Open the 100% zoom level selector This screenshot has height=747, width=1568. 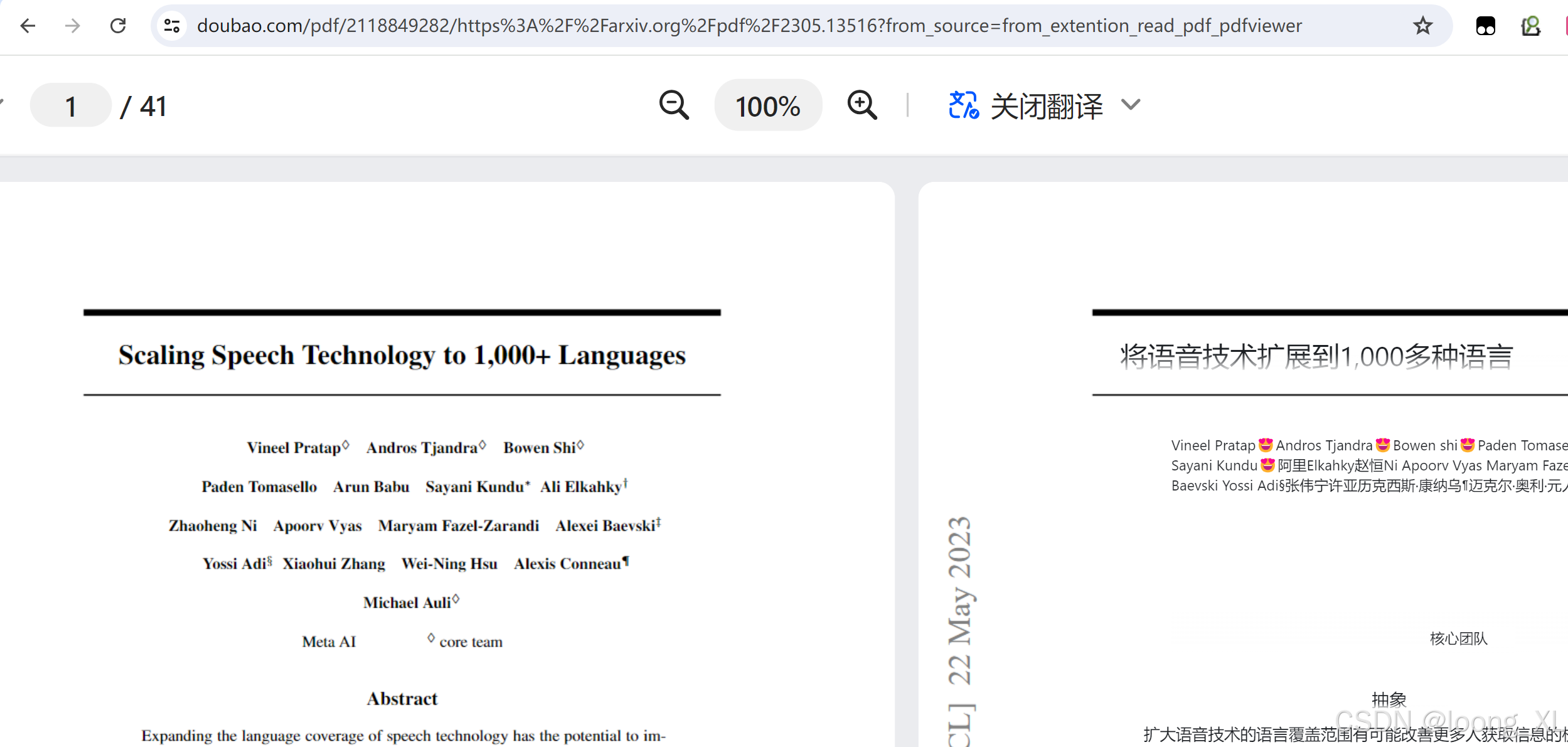click(767, 106)
